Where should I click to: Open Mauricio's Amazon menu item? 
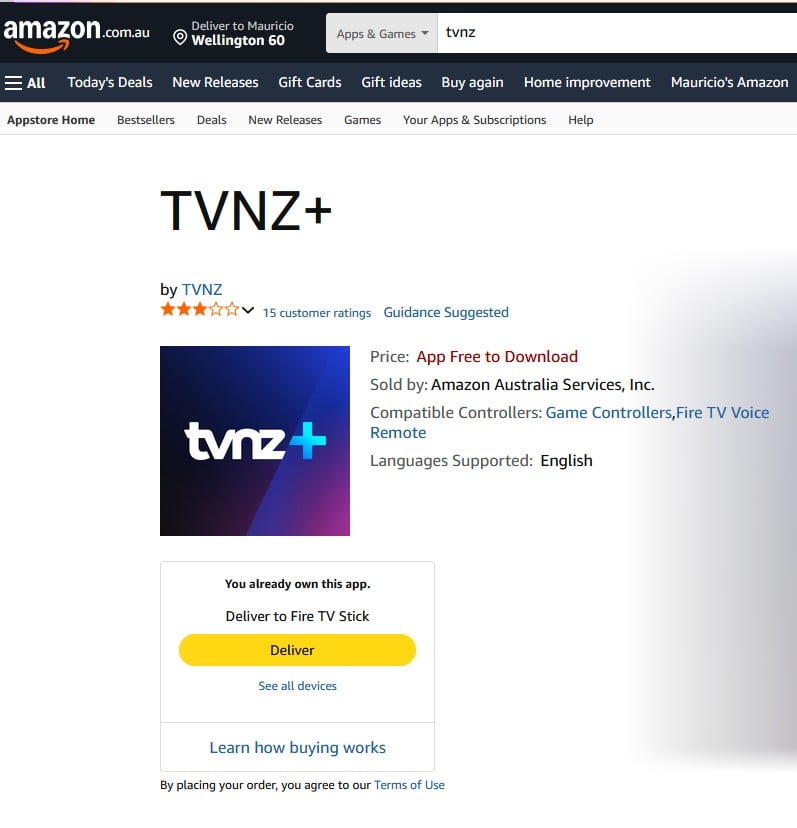click(729, 82)
